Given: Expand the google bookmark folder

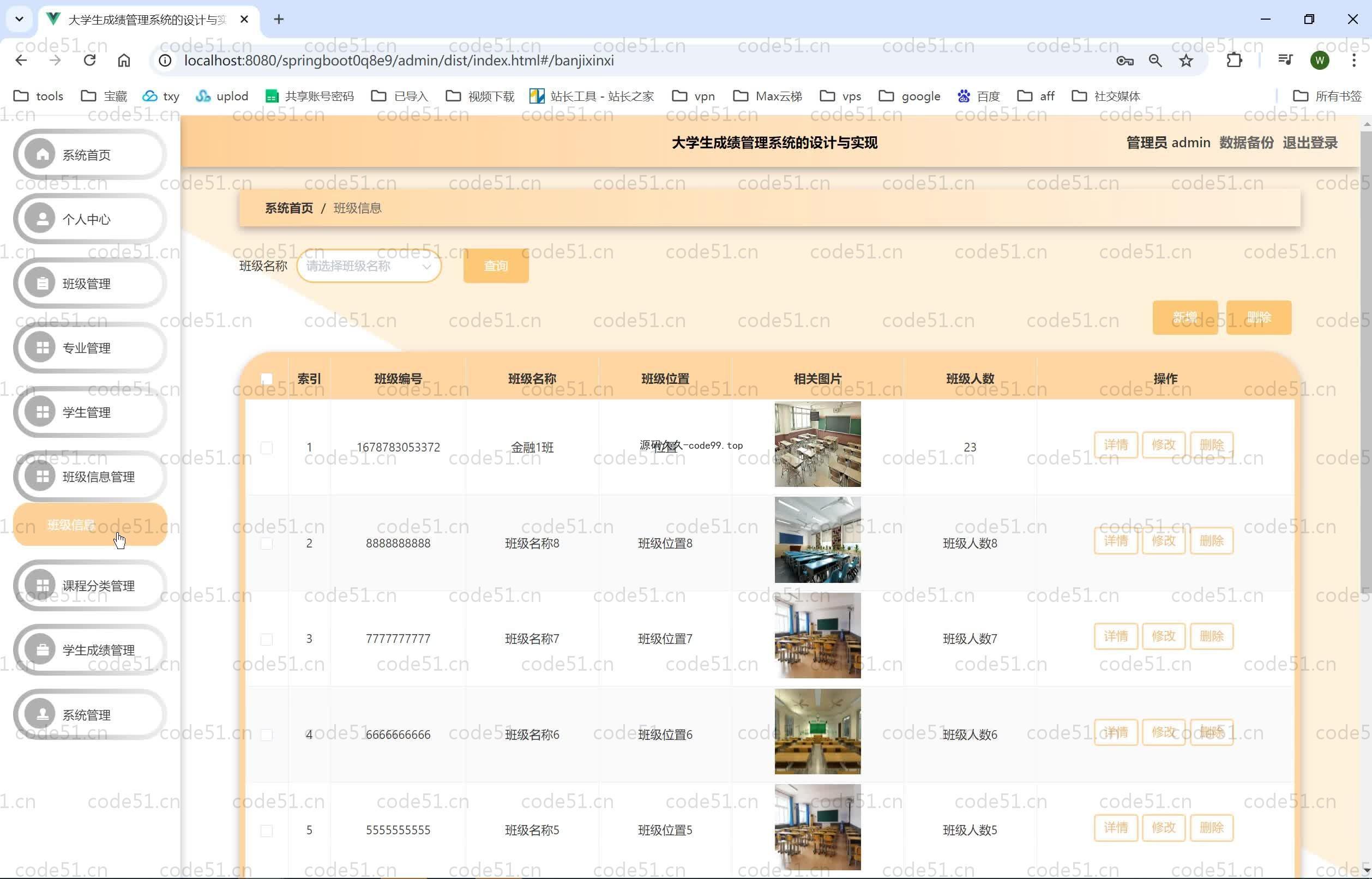Looking at the screenshot, I should pyautogui.click(x=909, y=96).
